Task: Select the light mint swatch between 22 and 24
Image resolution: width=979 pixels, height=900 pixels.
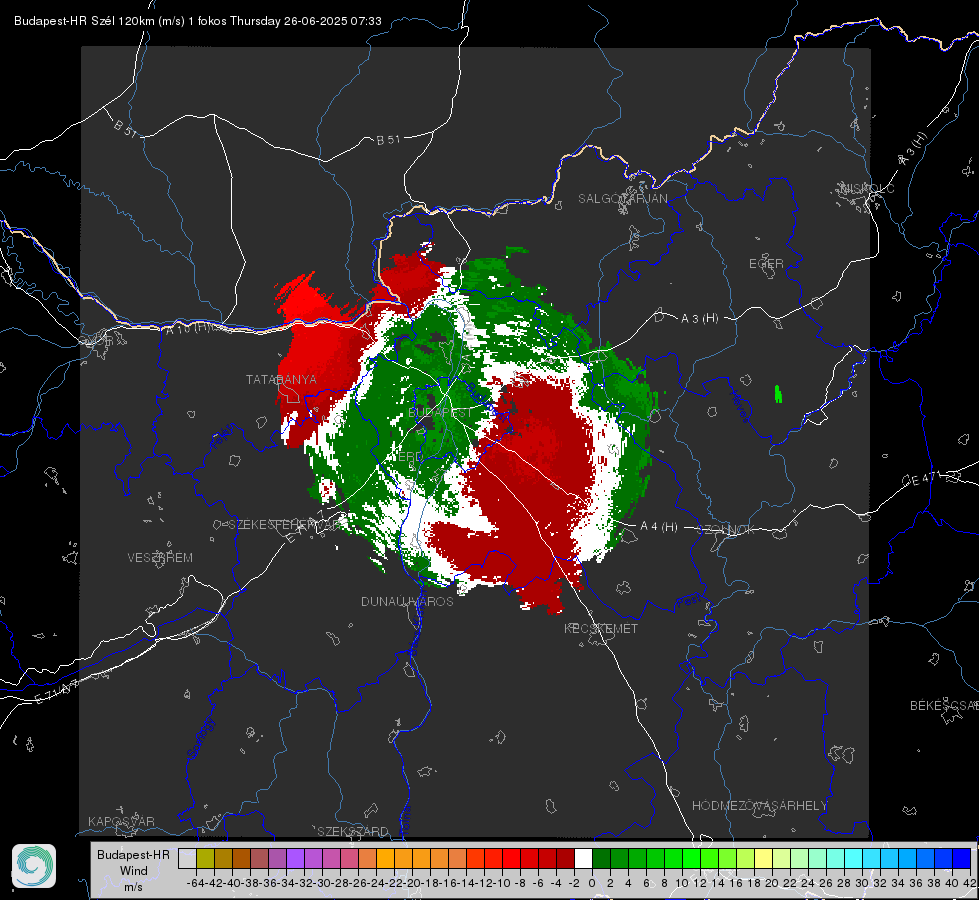Action: [799, 859]
